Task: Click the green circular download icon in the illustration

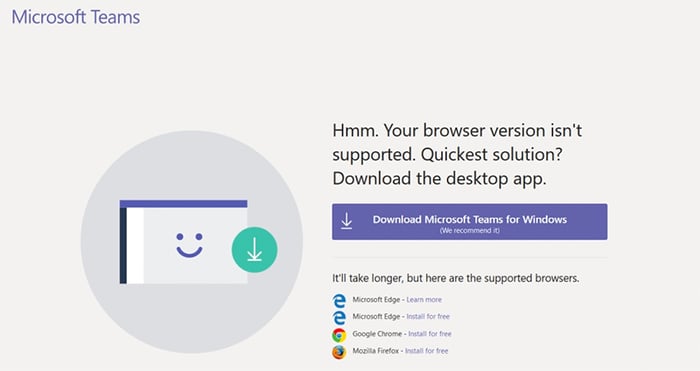Action: 254,250
